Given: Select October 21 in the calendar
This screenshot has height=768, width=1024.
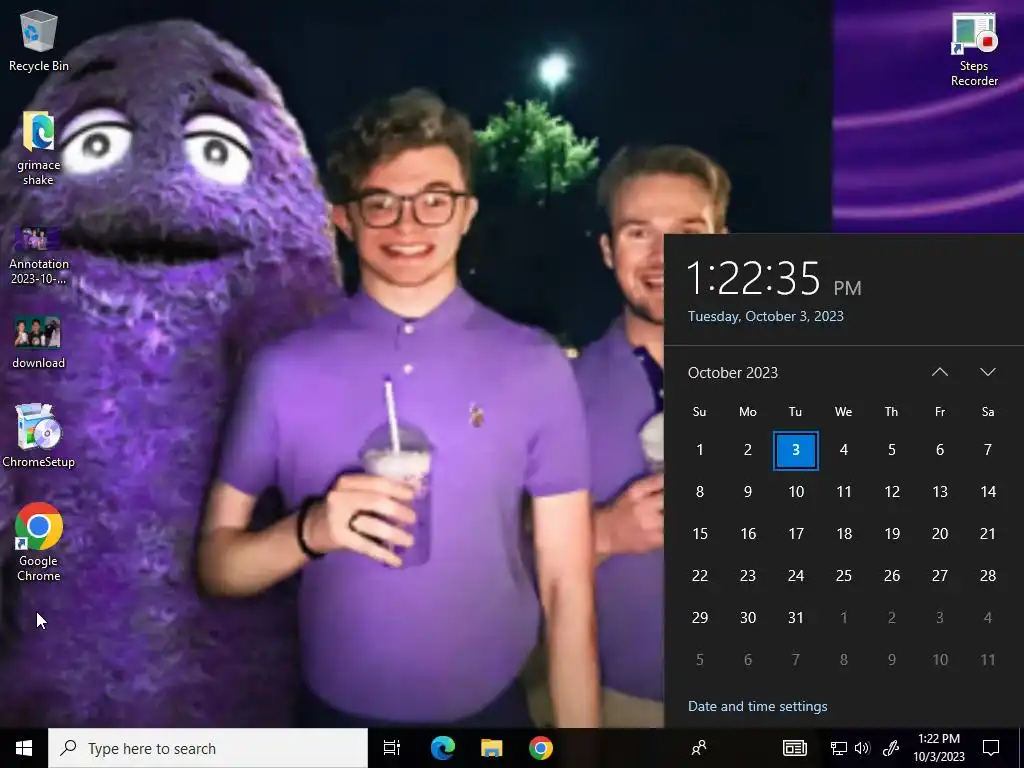Looking at the screenshot, I should tap(988, 534).
